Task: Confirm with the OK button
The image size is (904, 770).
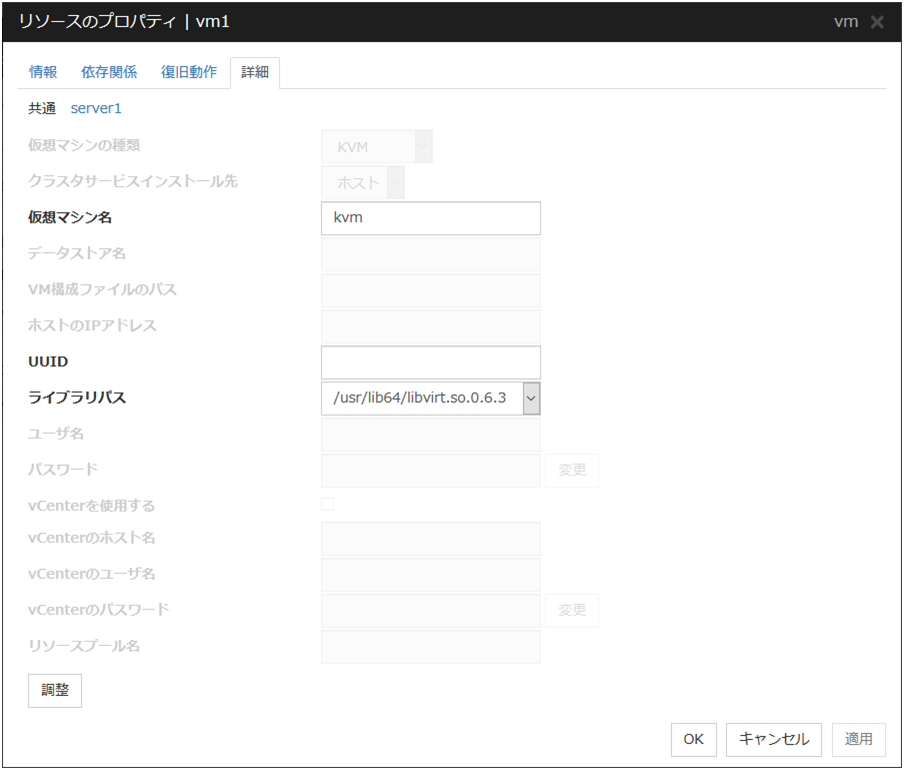Action: (x=693, y=739)
